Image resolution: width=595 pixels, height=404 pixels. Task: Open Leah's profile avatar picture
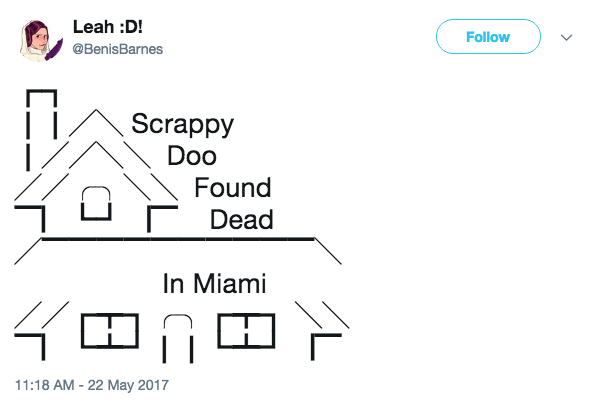pos(41,41)
